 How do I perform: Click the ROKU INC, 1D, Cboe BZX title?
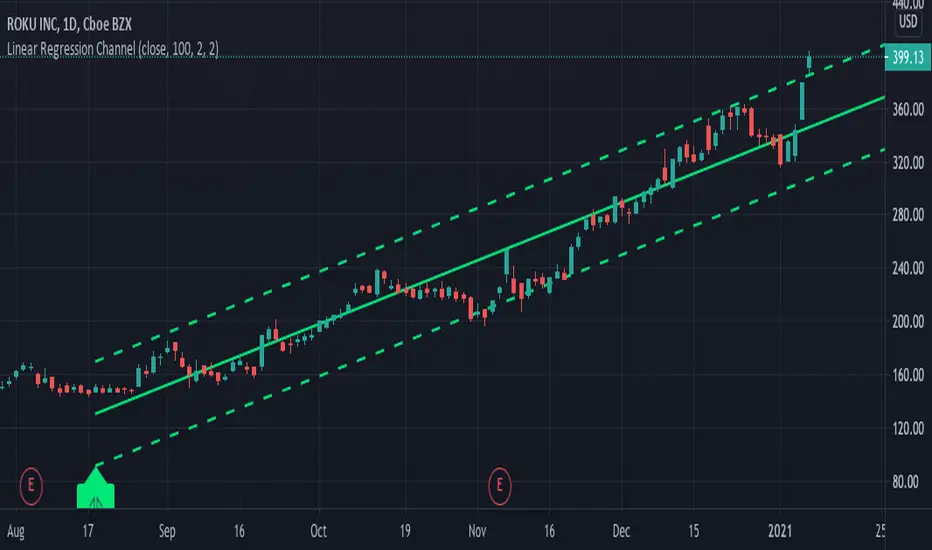(x=70, y=24)
